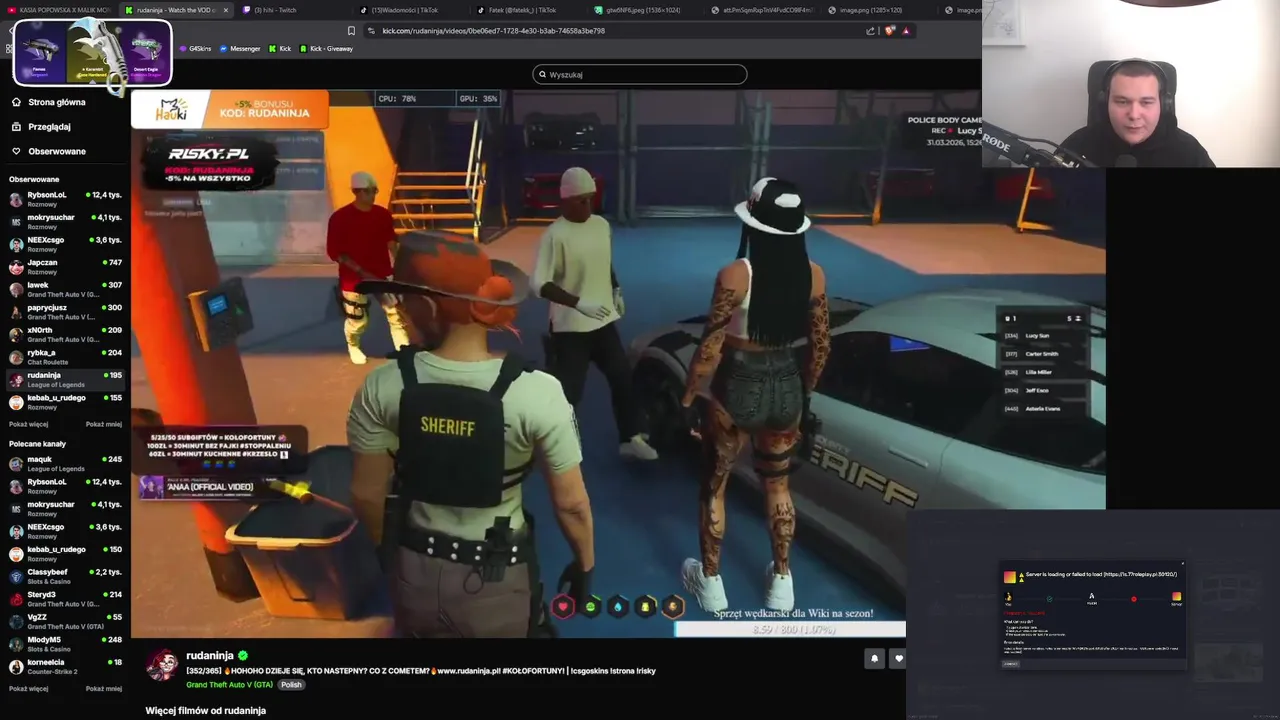Image resolution: width=1280 pixels, height=720 pixels.
Task: Open the Kick - Giveaway bookmark
Action: tap(325, 48)
